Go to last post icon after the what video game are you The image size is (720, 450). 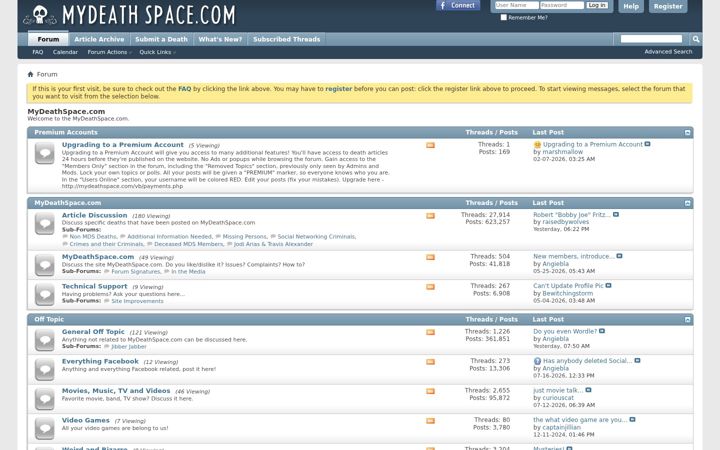(632, 419)
